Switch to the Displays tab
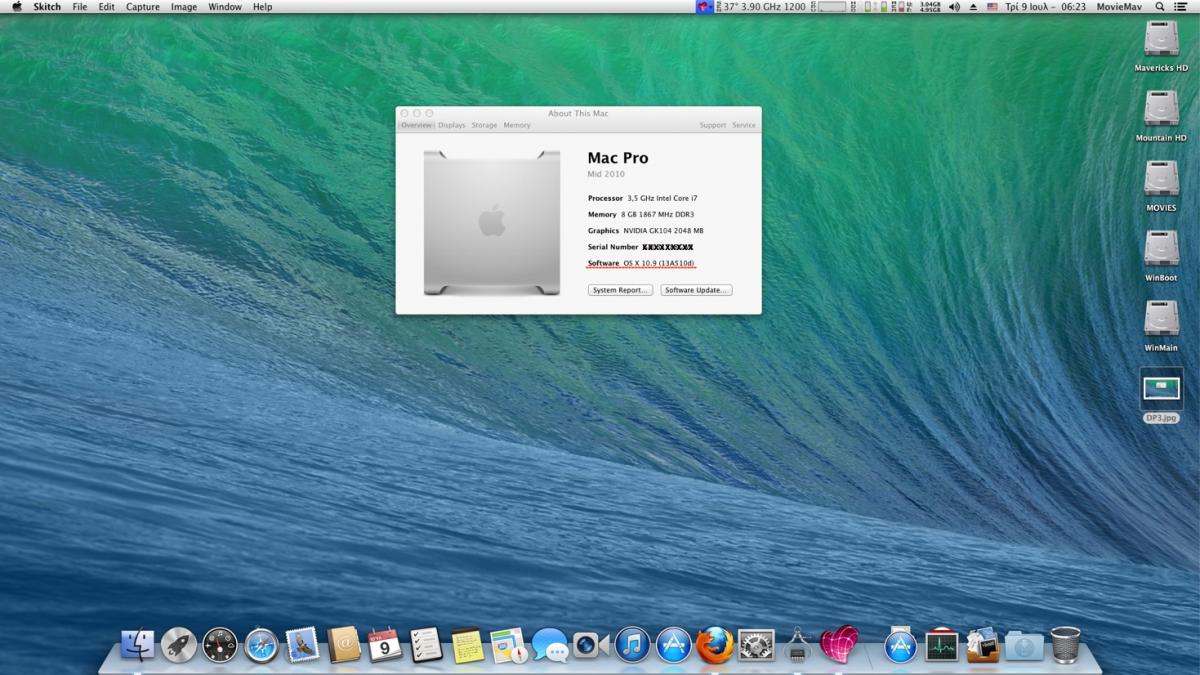 (x=452, y=125)
